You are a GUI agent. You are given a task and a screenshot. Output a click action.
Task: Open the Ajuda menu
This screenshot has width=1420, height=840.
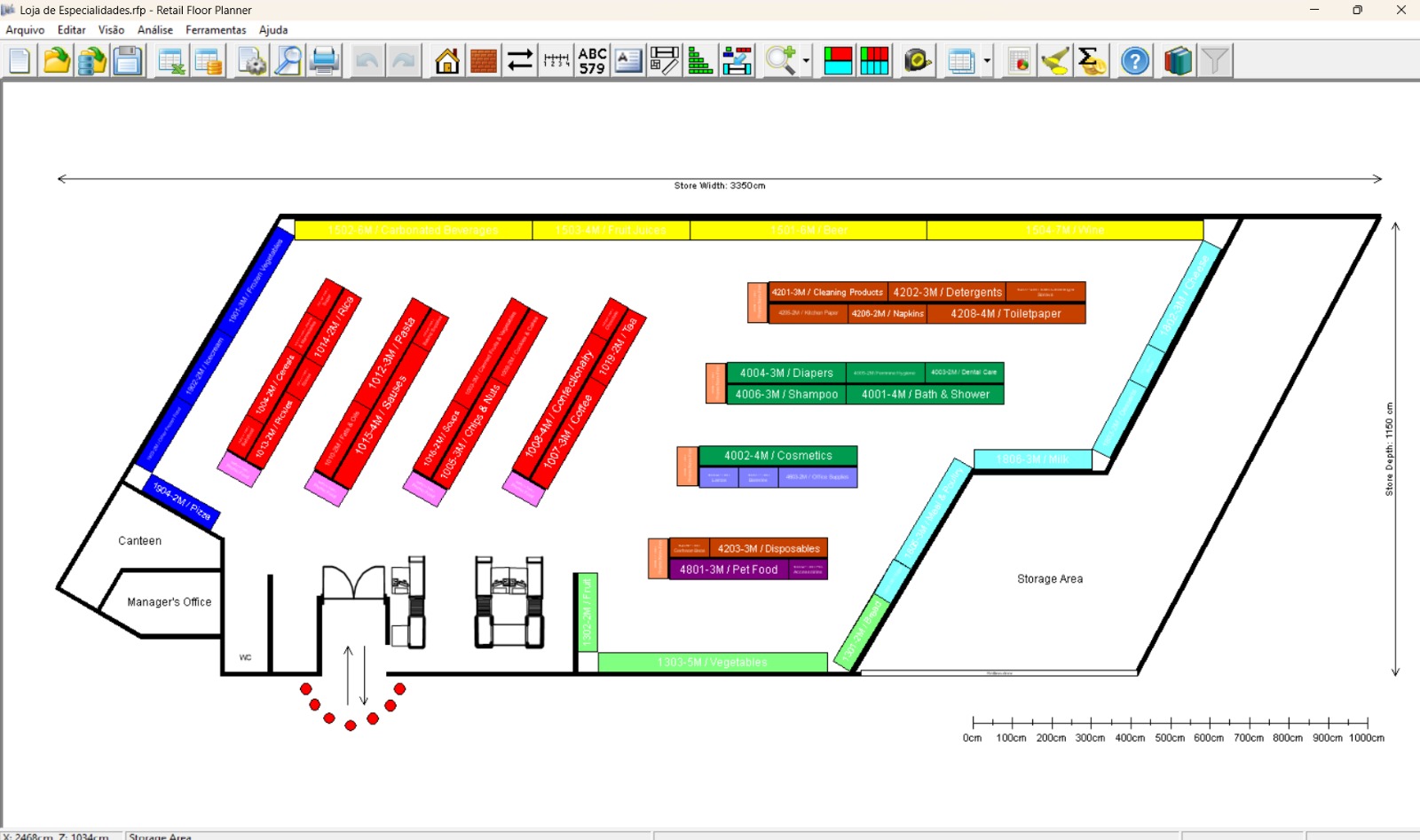coord(273,30)
